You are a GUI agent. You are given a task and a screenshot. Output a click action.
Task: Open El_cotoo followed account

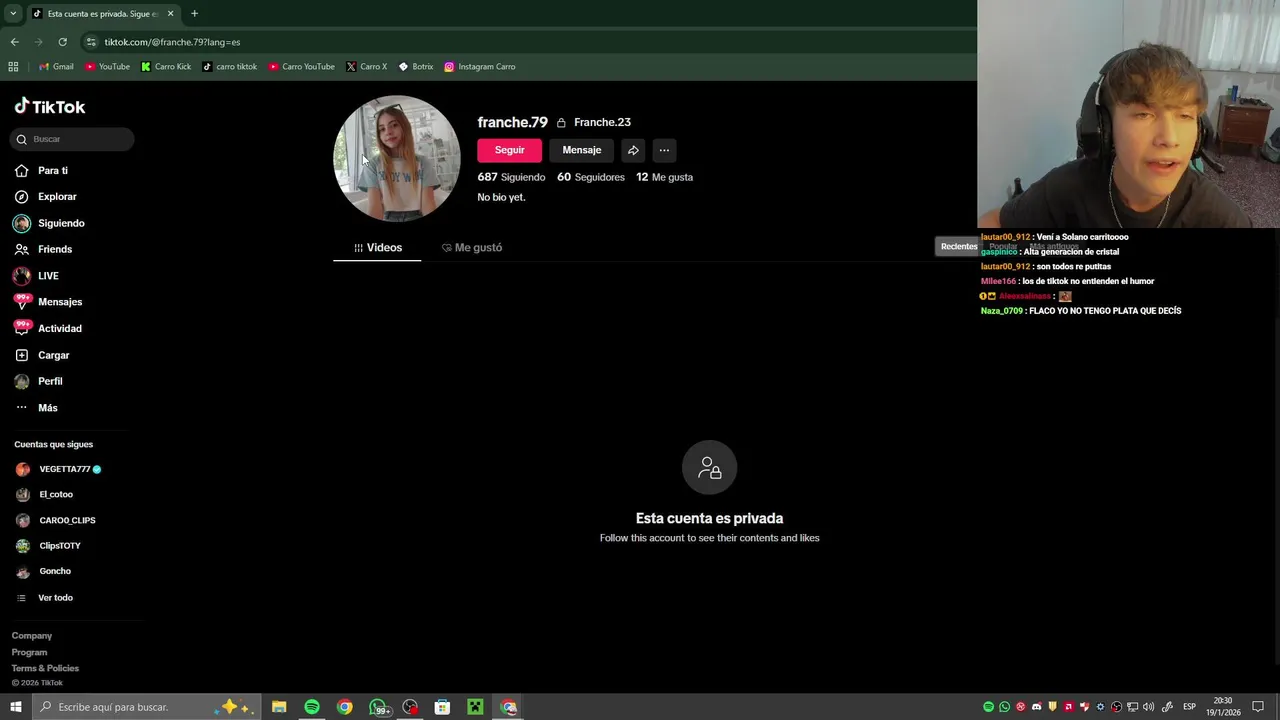click(x=44, y=494)
